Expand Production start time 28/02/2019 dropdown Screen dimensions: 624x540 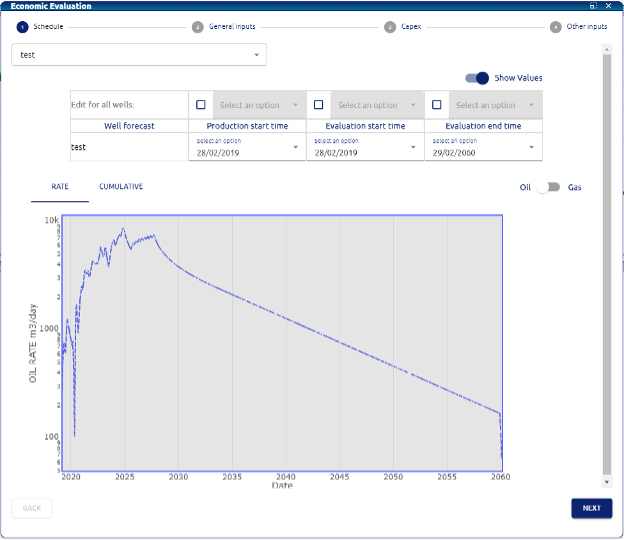coord(247,147)
